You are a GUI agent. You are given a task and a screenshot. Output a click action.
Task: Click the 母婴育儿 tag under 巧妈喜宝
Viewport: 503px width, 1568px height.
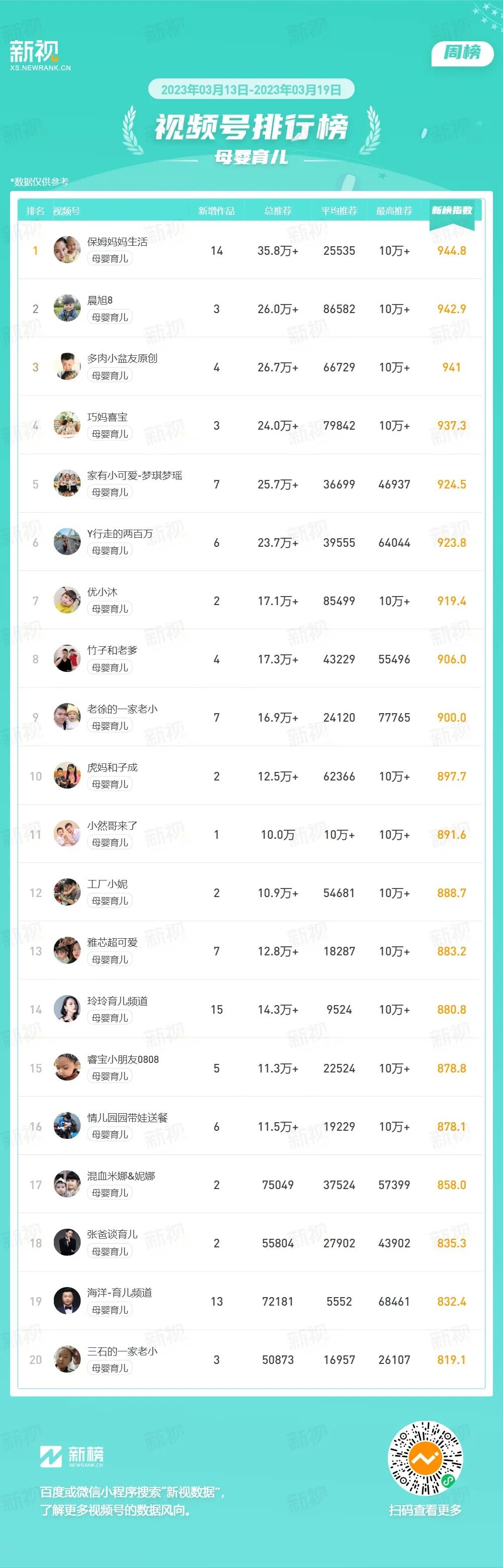110,434
